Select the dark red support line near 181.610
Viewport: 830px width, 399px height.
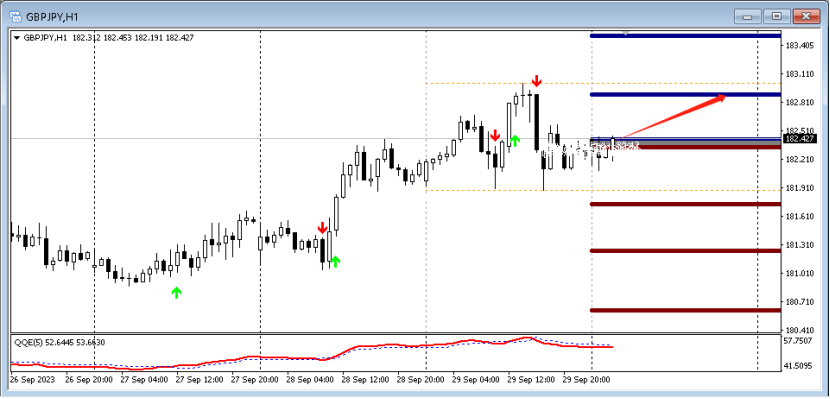tap(685, 204)
